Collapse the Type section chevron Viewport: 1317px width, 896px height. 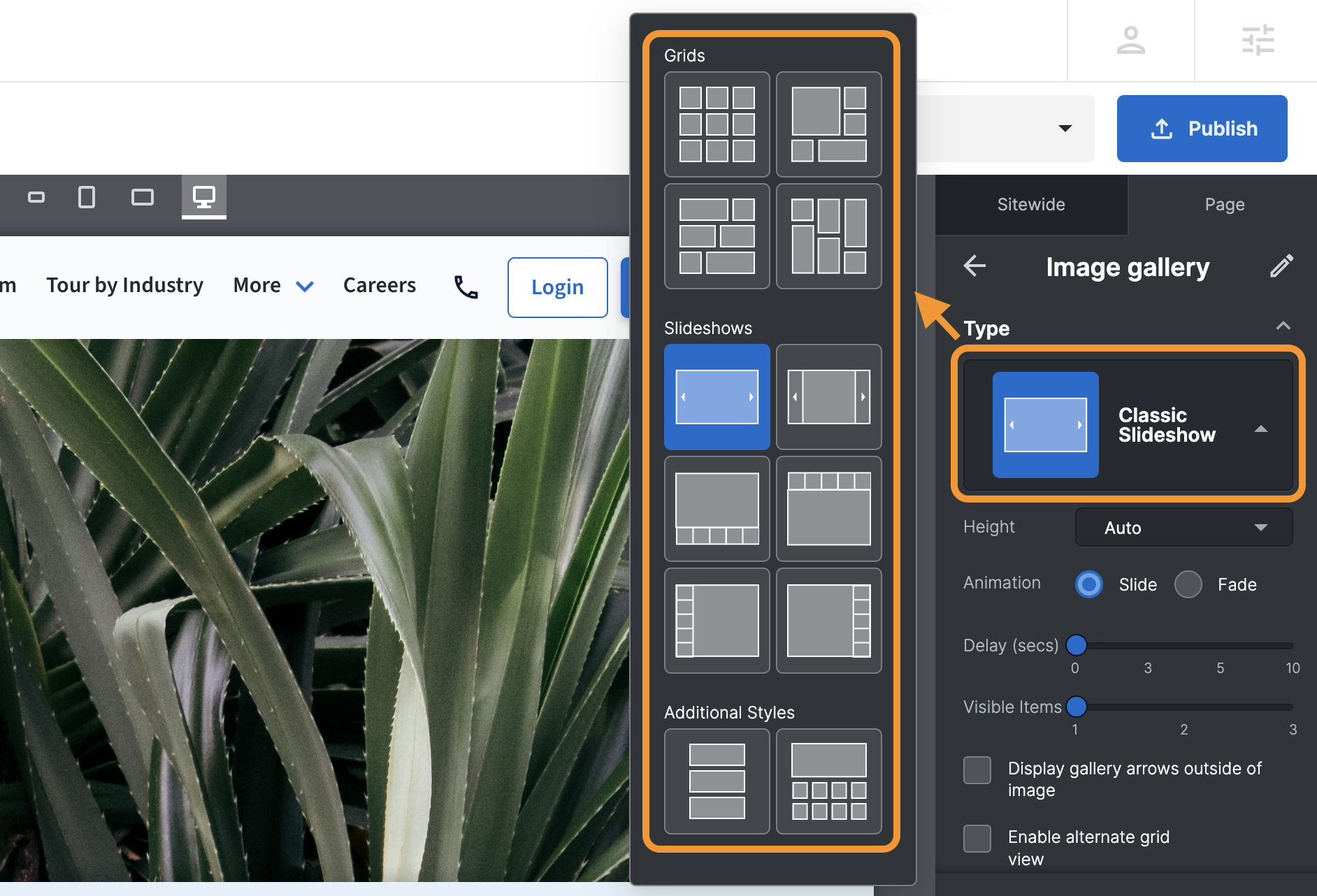(1283, 326)
